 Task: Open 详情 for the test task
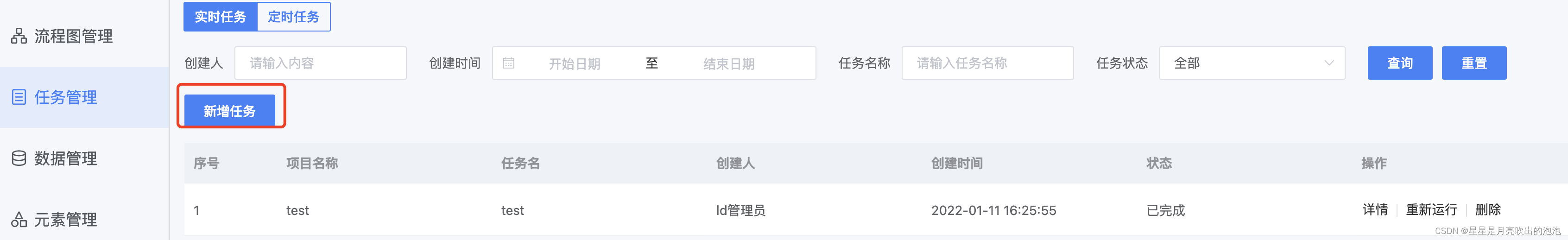[x=1375, y=210]
